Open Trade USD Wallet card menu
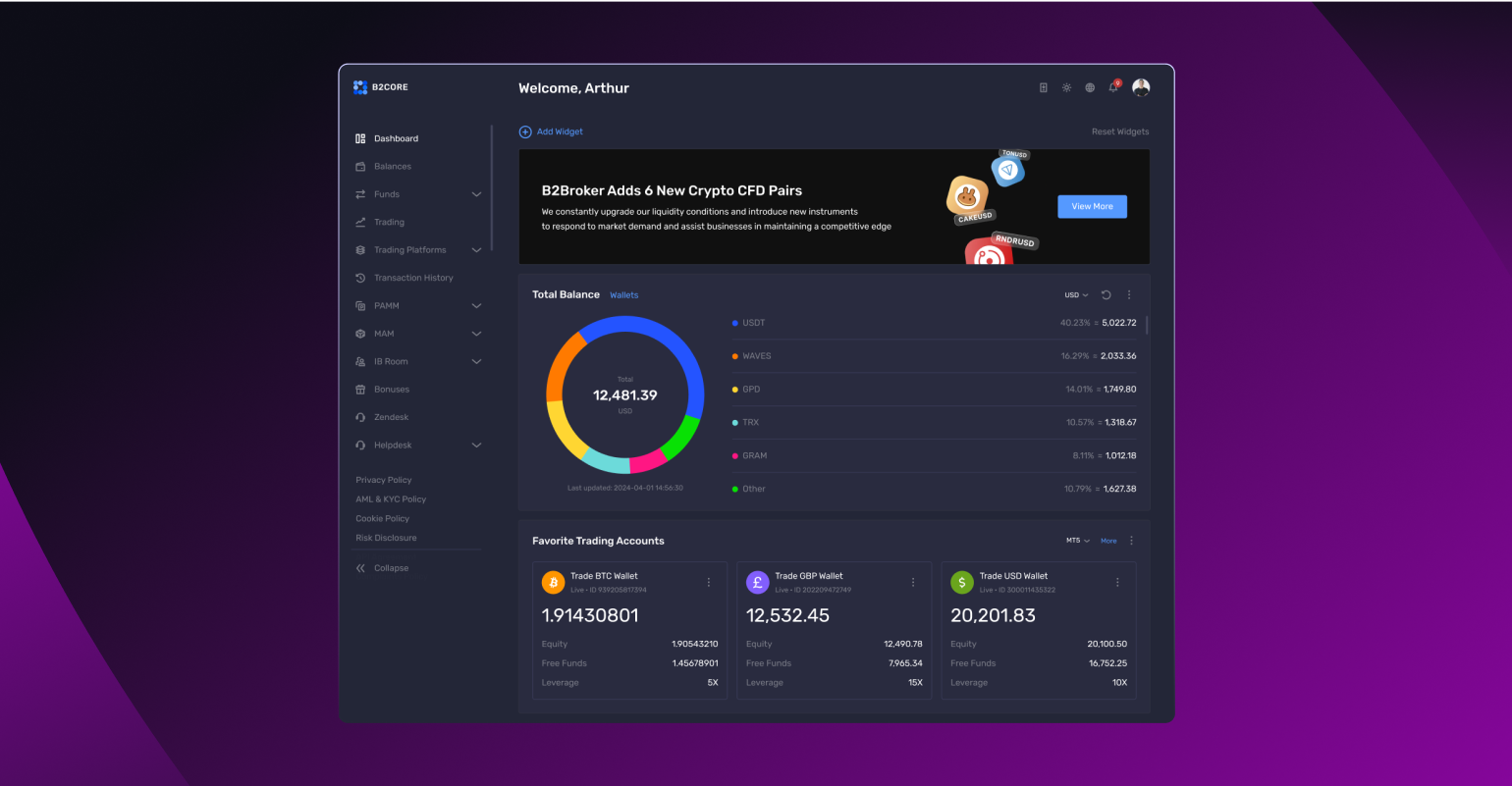 click(x=1117, y=582)
